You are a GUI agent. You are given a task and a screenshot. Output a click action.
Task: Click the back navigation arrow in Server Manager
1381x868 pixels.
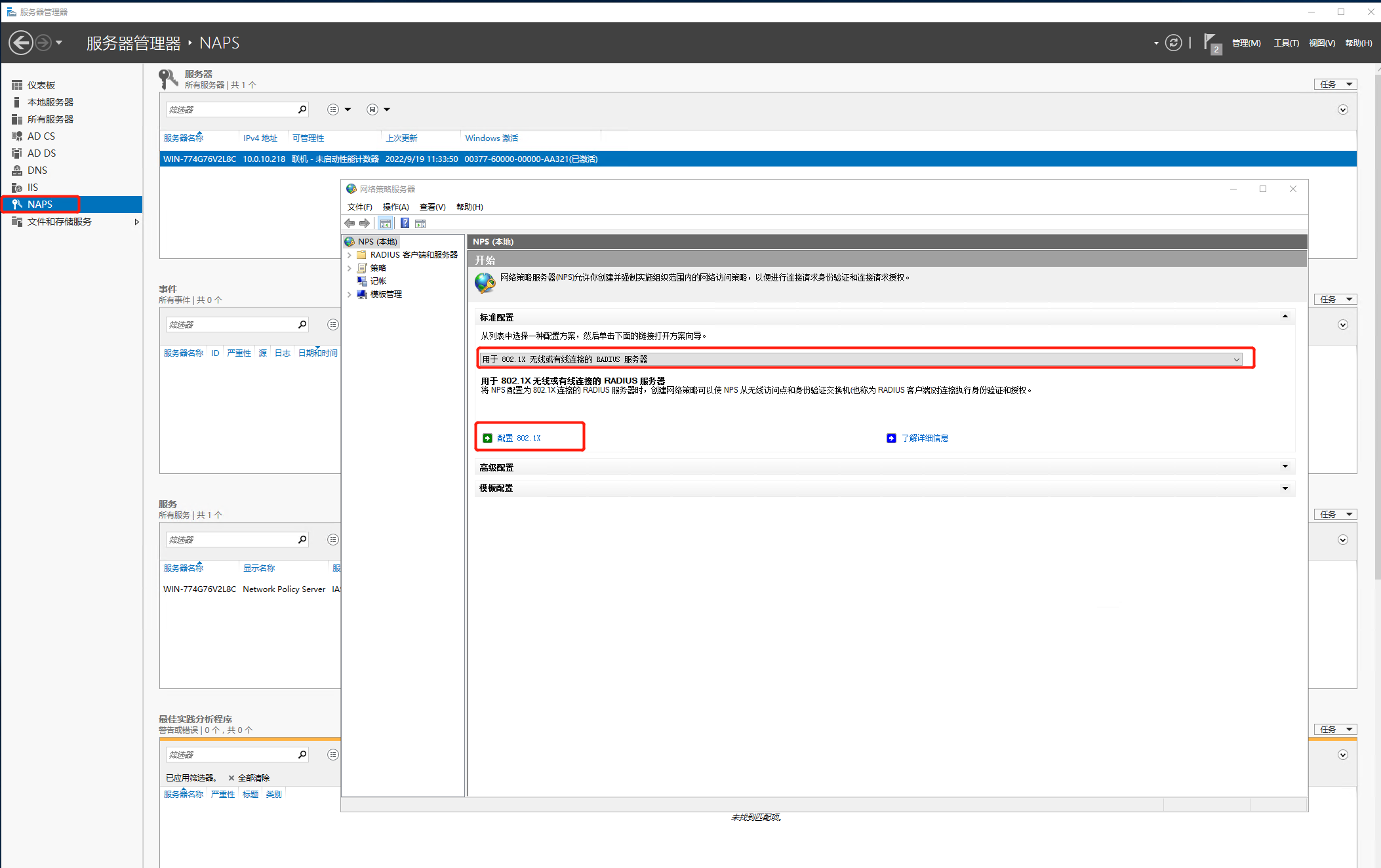21,43
